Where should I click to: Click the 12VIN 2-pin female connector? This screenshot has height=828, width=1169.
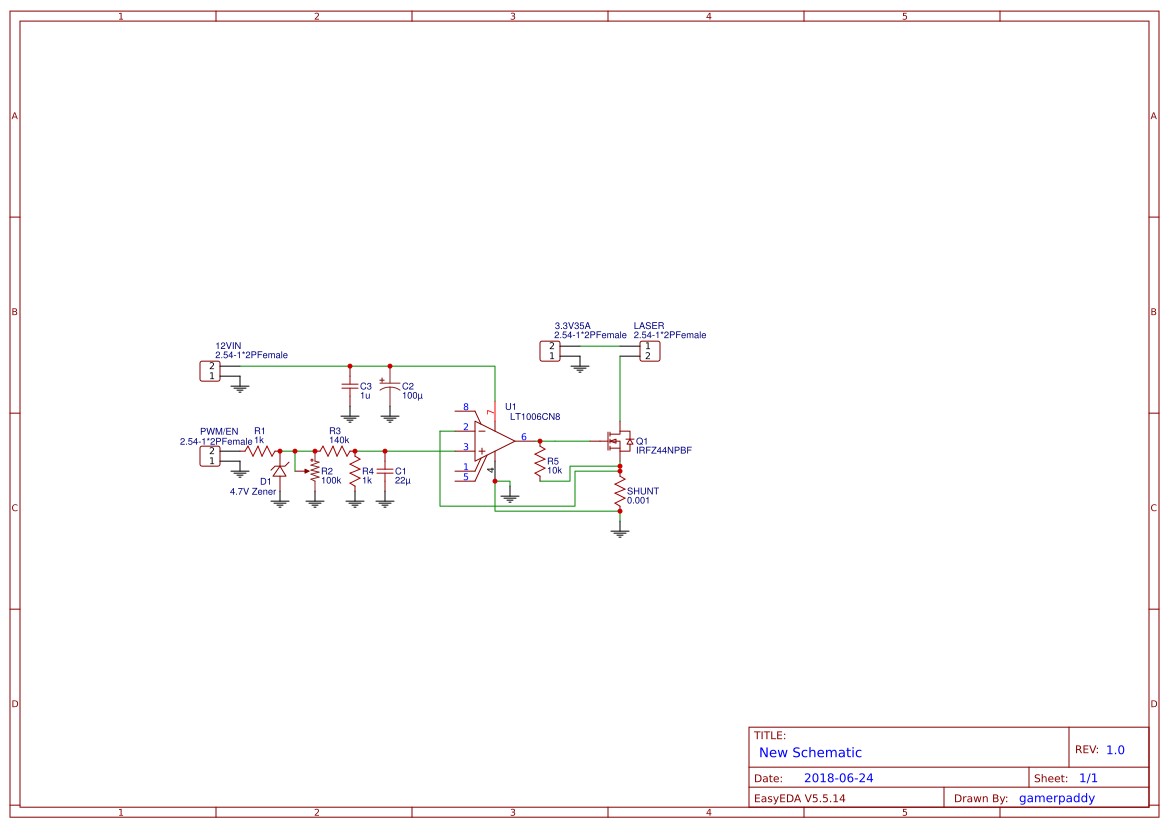pyautogui.click(x=210, y=370)
